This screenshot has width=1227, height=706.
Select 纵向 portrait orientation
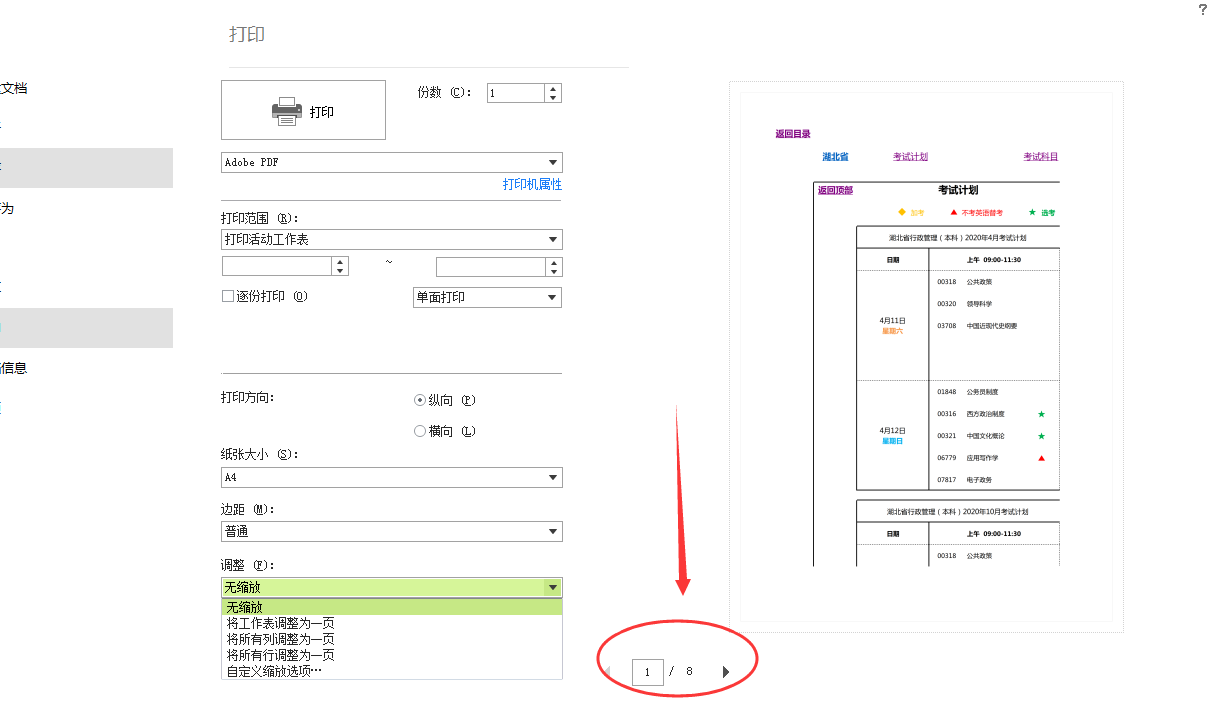pyautogui.click(x=420, y=400)
